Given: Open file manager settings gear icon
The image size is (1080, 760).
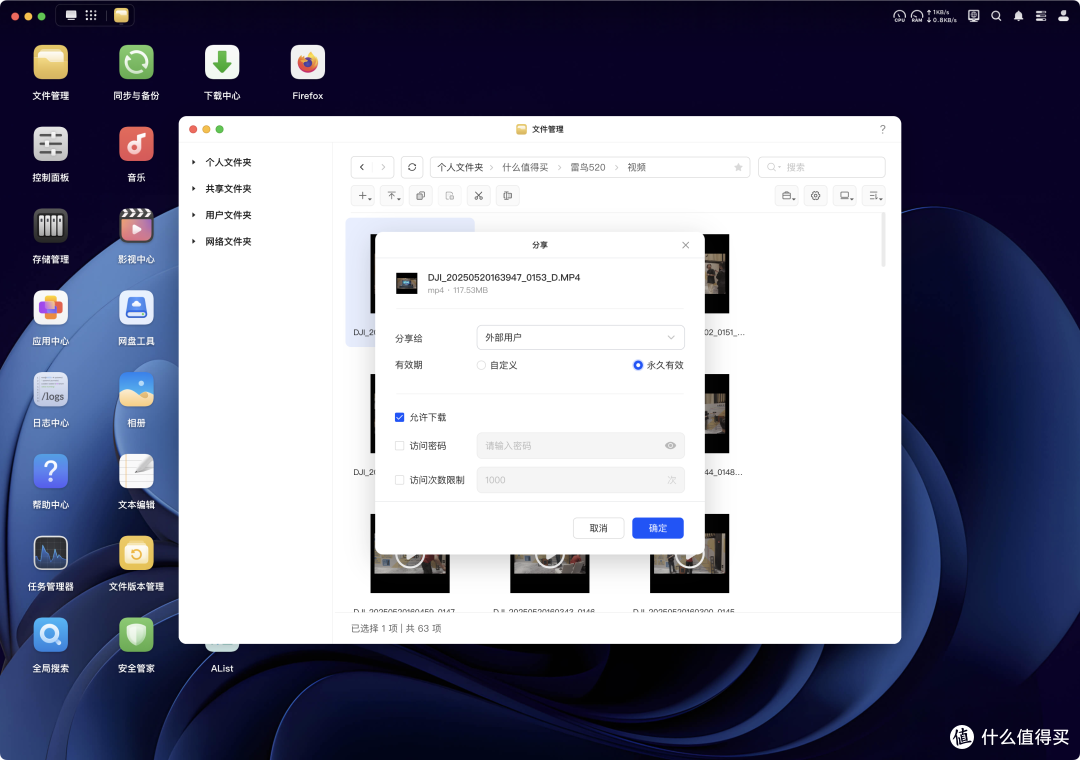Looking at the screenshot, I should coord(816,196).
